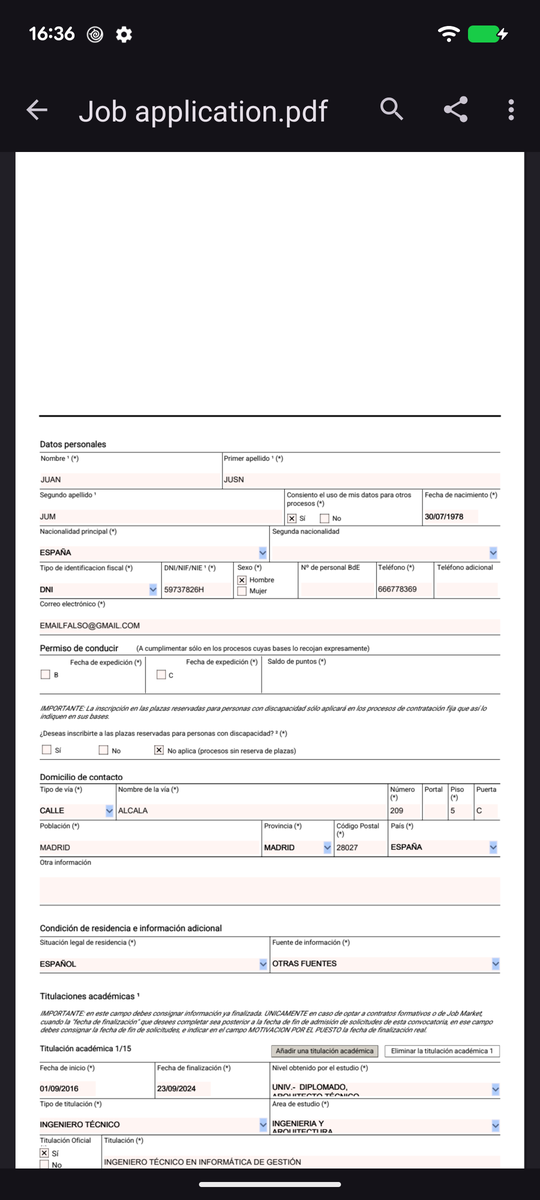Open Nivel obtenido por el estudio dropdown
The height and width of the screenshot is (1200, 540).
point(494,1089)
